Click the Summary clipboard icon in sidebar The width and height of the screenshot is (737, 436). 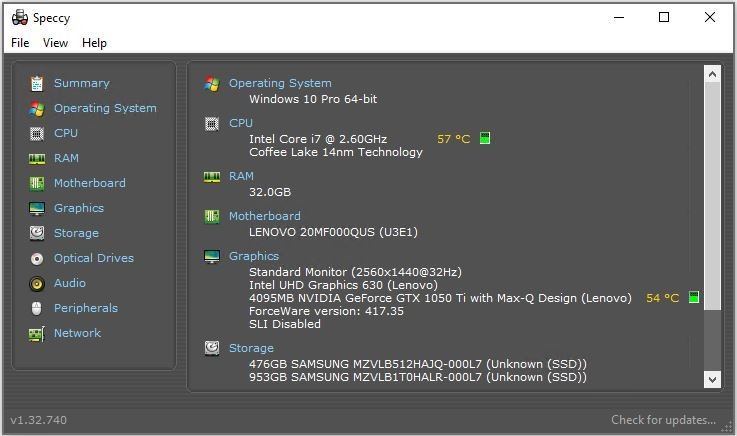37,84
